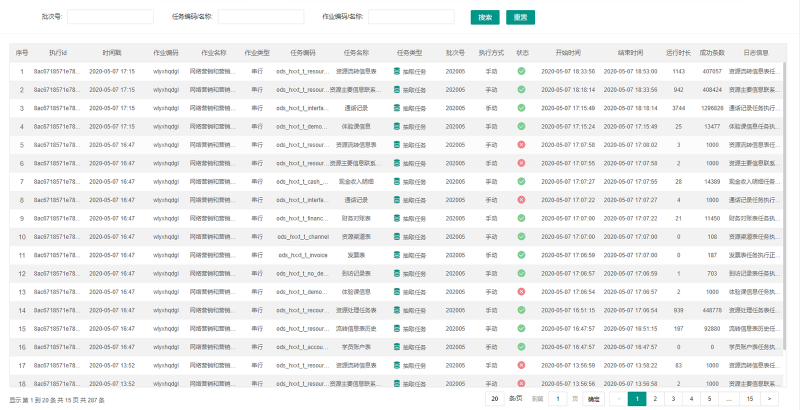Click the green status icon in row 4
This screenshot has width=800, height=410.
521,126
